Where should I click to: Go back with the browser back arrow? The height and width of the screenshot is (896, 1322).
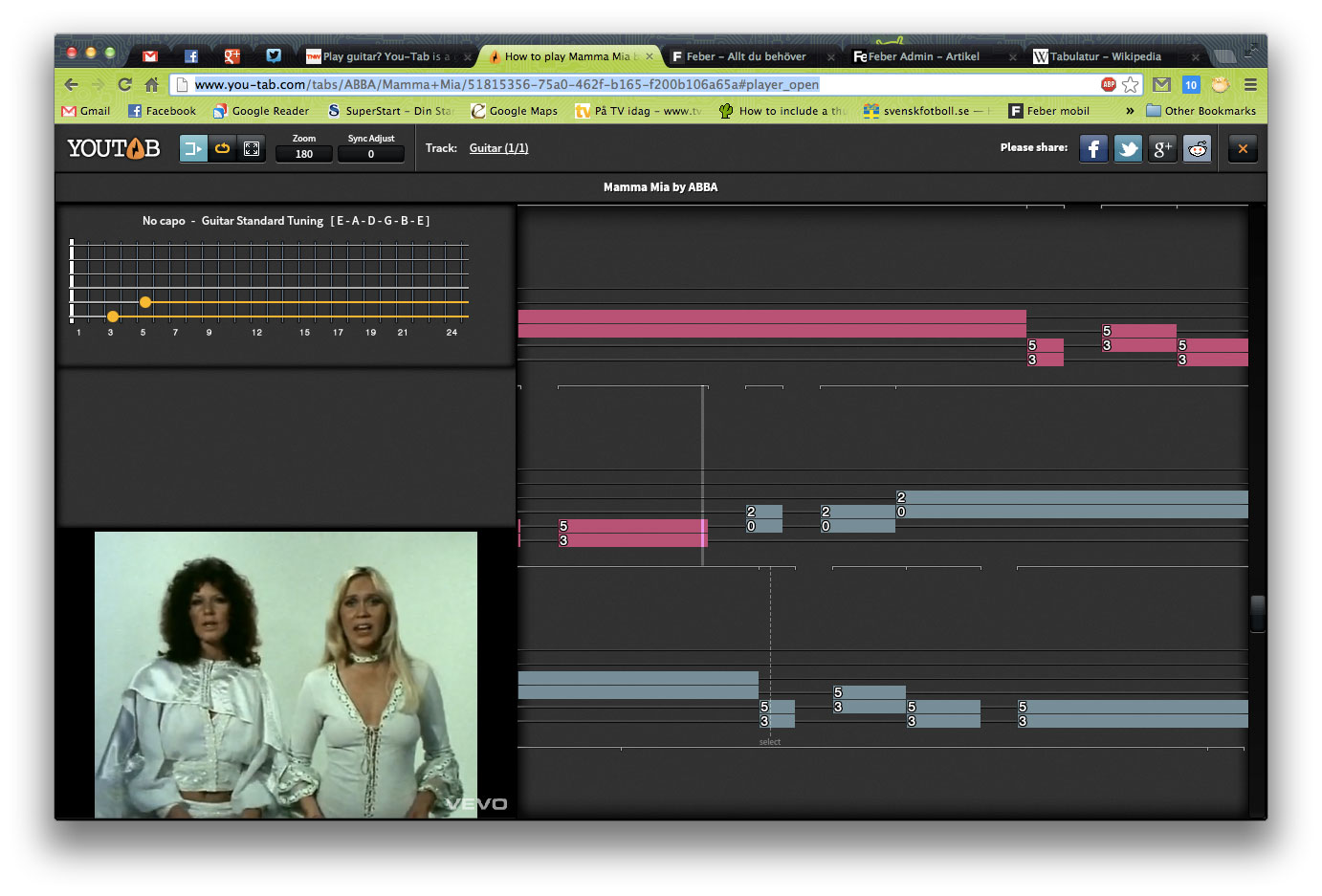pos(72,84)
